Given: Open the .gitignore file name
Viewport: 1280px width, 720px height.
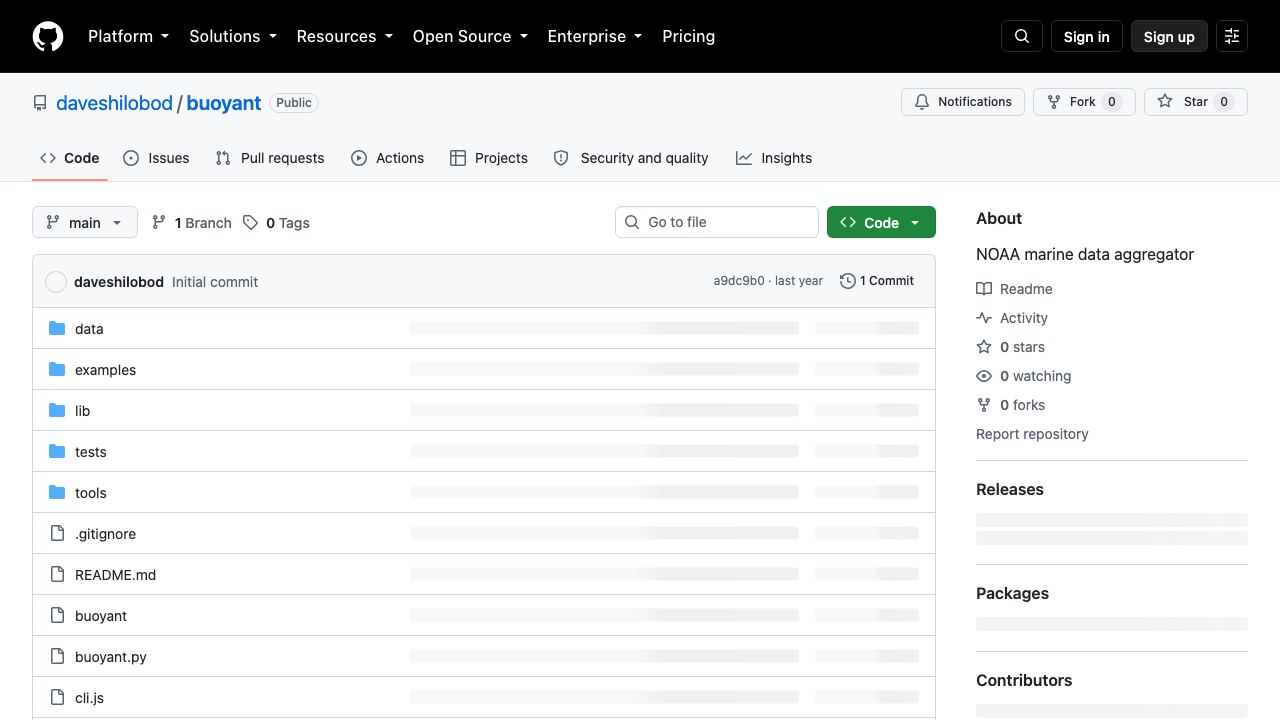Looking at the screenshot, I should click(105, 534).
